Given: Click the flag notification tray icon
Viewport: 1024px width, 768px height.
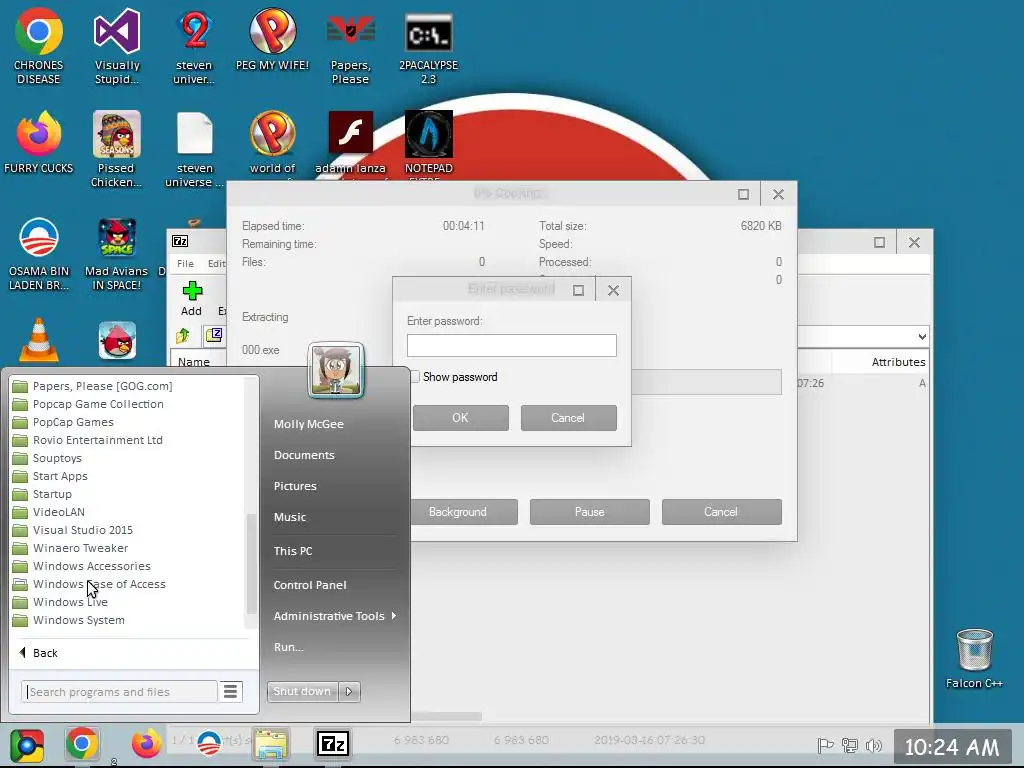Looking at the screenshot, I should coord(825,745).
